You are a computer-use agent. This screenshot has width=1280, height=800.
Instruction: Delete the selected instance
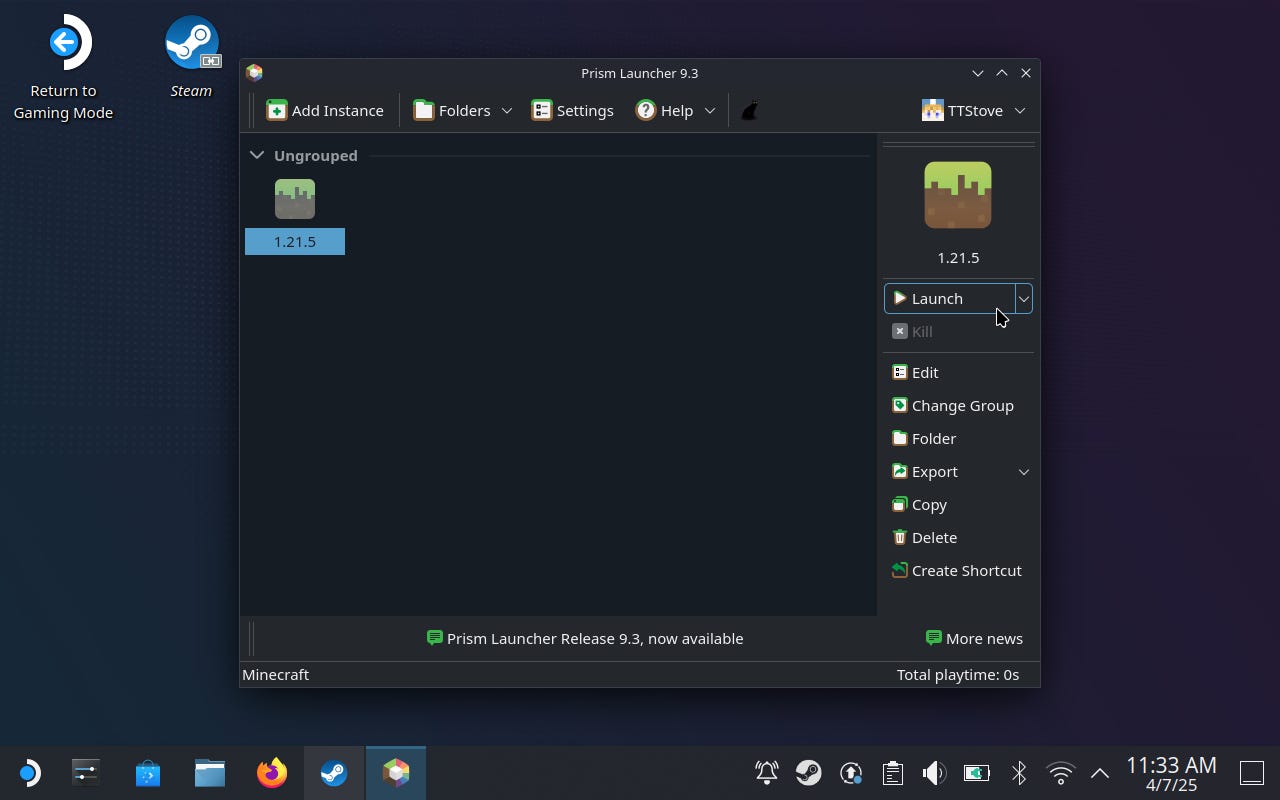click(925, 537)
